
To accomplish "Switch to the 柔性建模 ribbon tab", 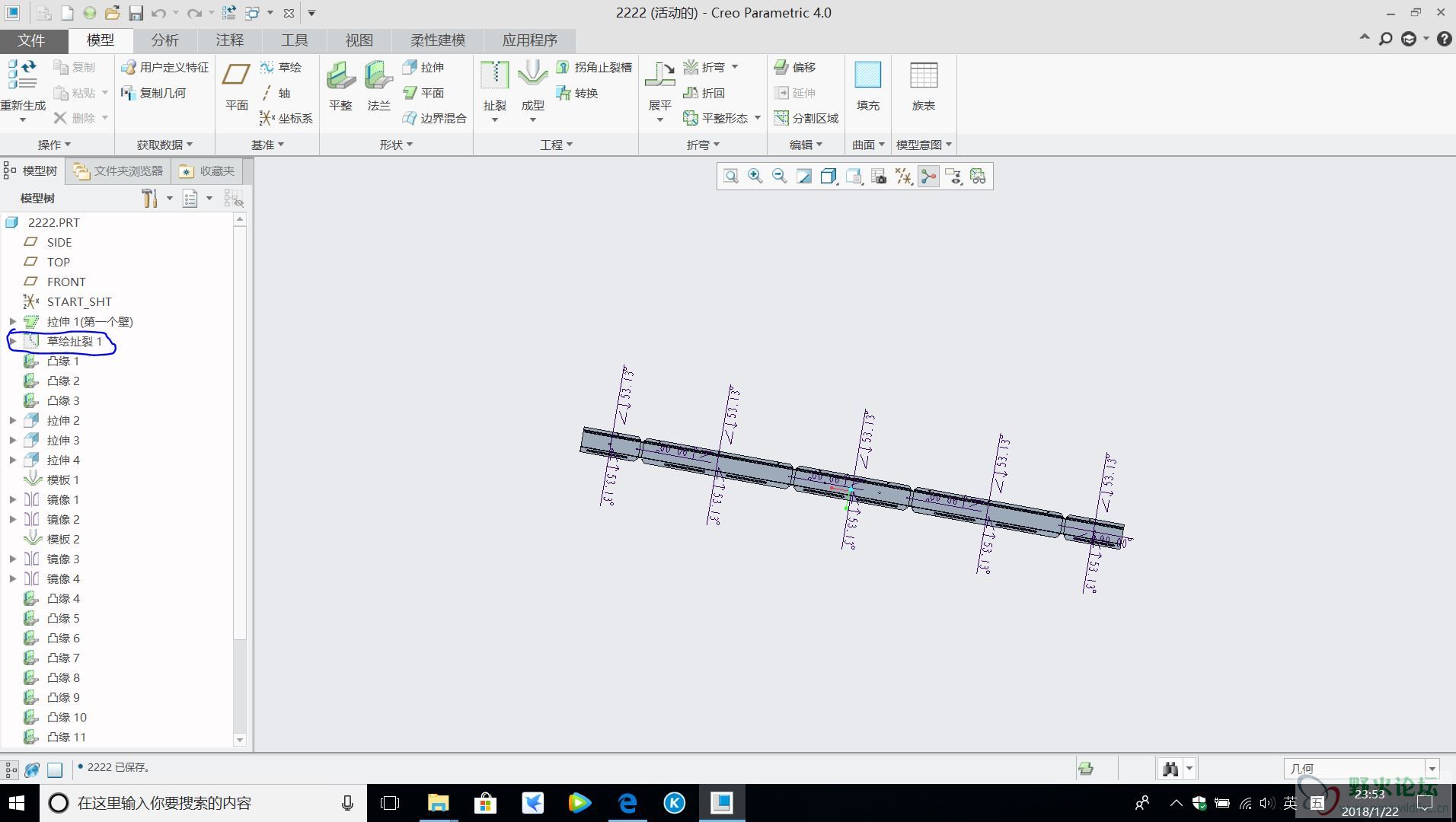I will pos(438,40).
